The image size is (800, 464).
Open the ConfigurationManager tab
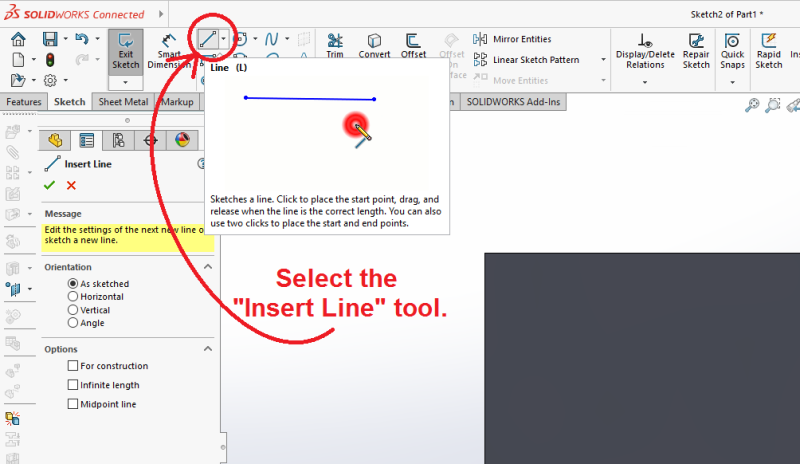(x=118, y=140)
